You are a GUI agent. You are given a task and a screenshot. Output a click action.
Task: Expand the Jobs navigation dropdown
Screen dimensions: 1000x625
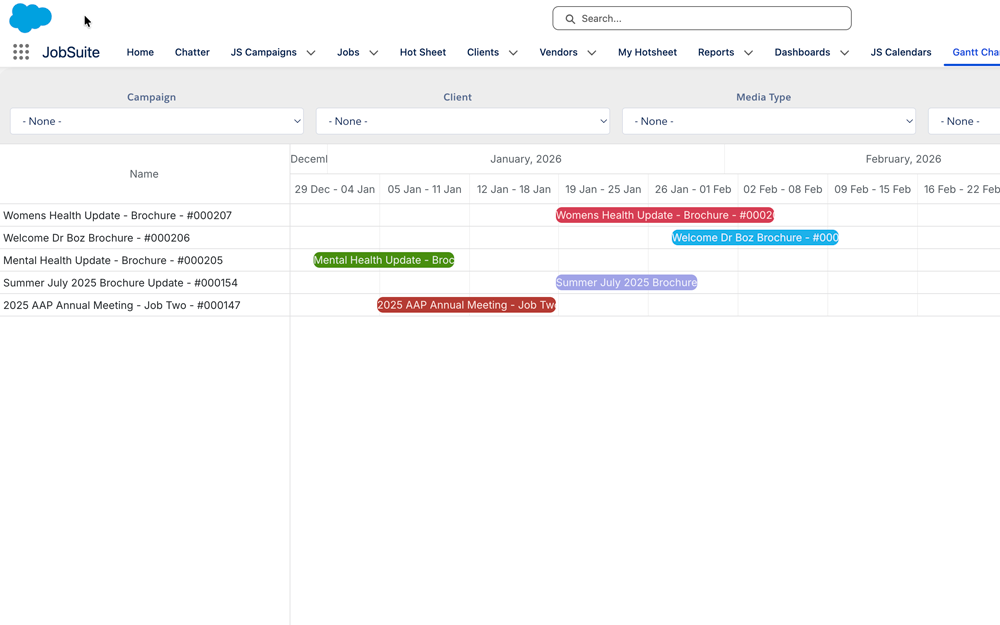(x=373, y=52)
